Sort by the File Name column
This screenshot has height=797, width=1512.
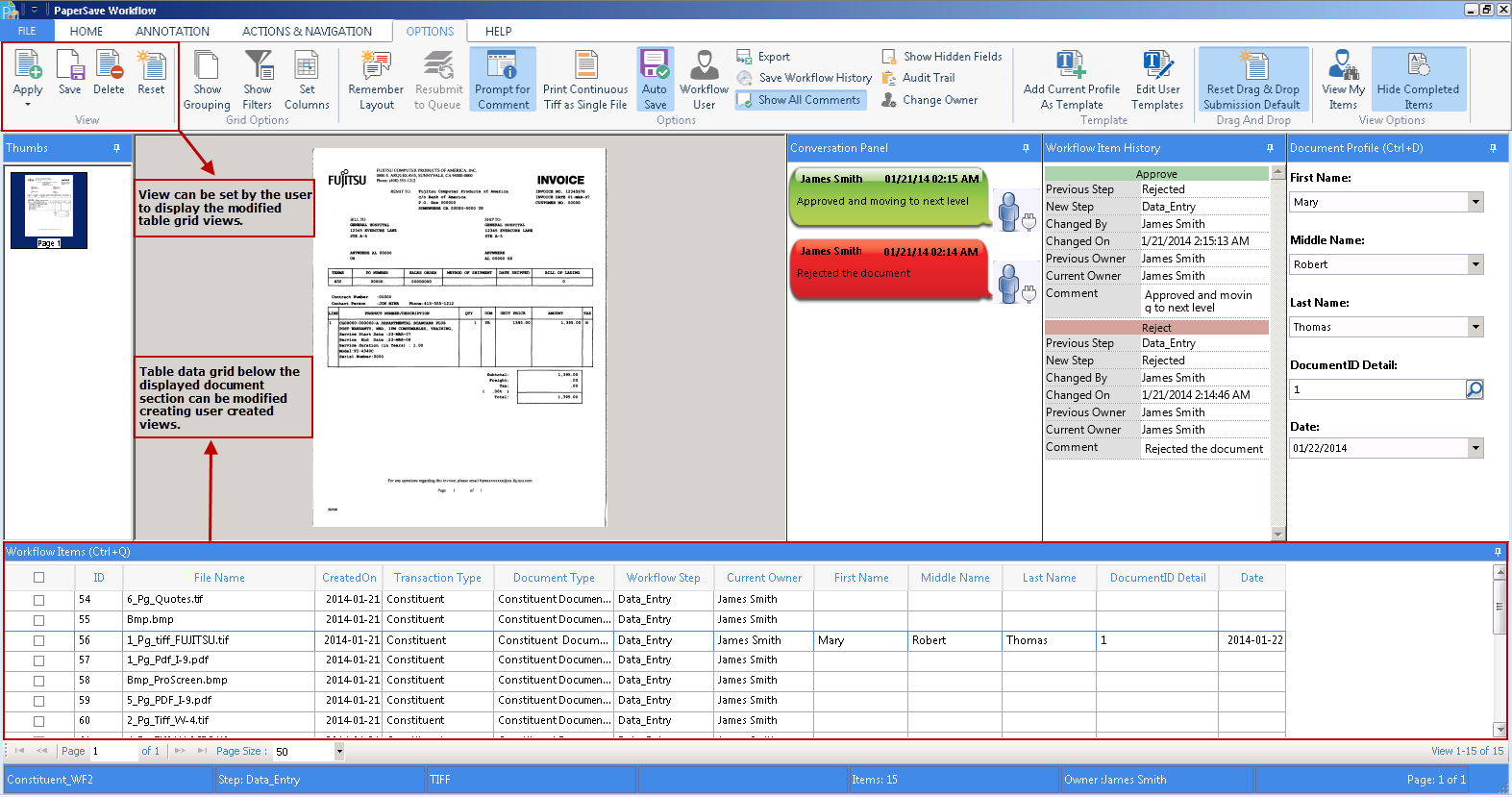219,578
